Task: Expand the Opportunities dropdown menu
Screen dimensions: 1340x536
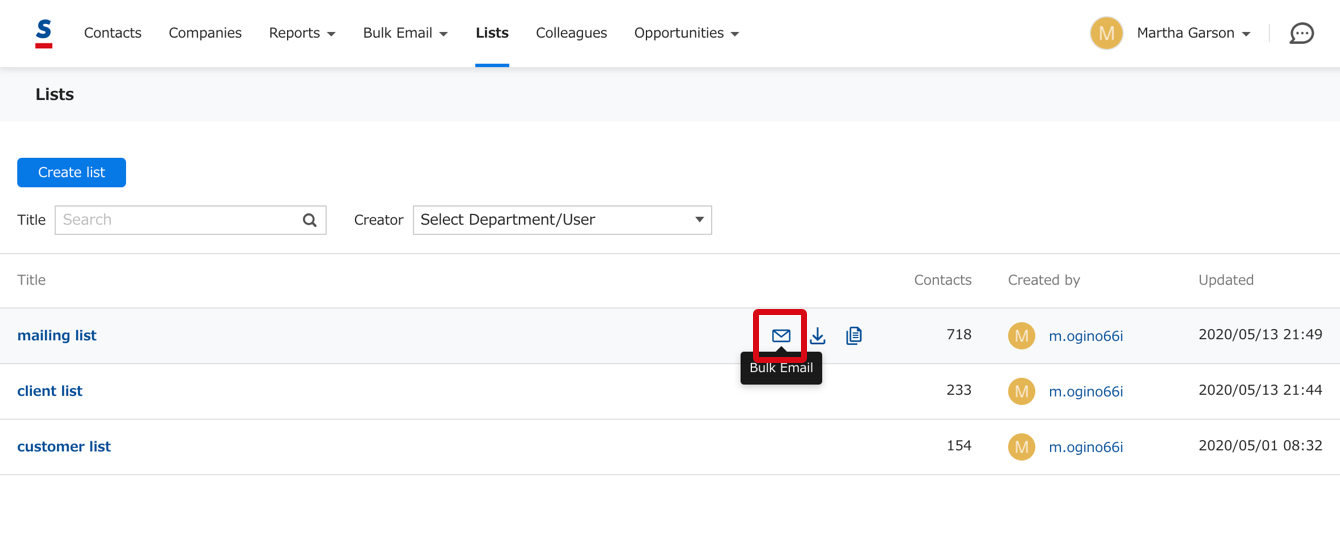Action: coord(686,33)
